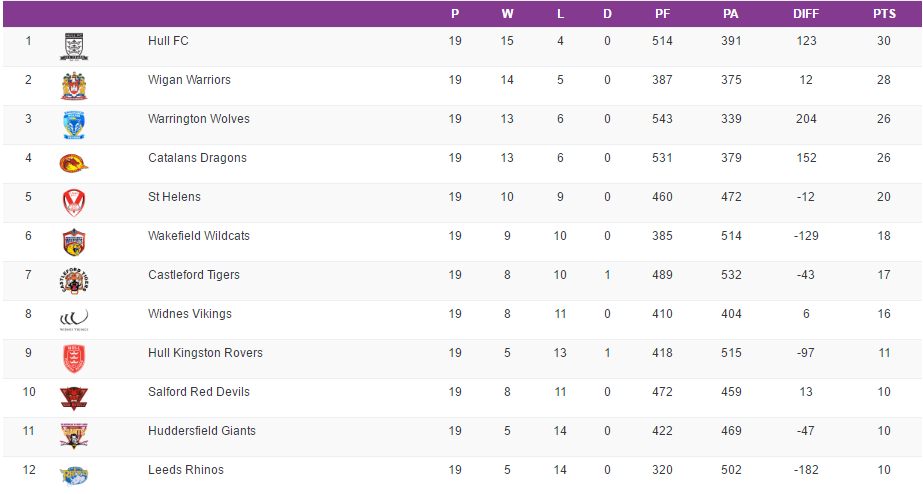Sort table by PTS column header

[884, 14]
